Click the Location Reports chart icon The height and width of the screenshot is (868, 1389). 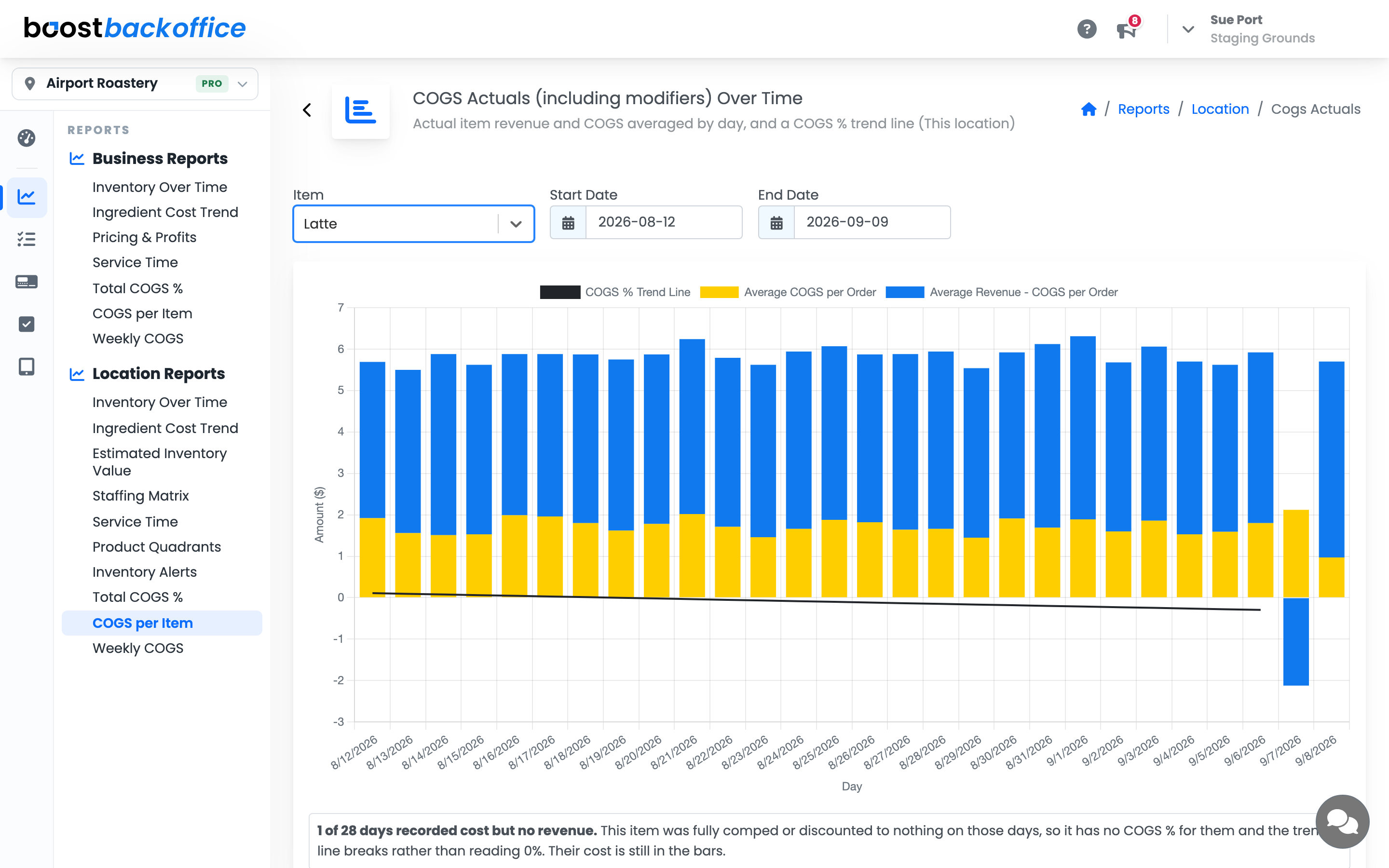[x=77, y=374]
